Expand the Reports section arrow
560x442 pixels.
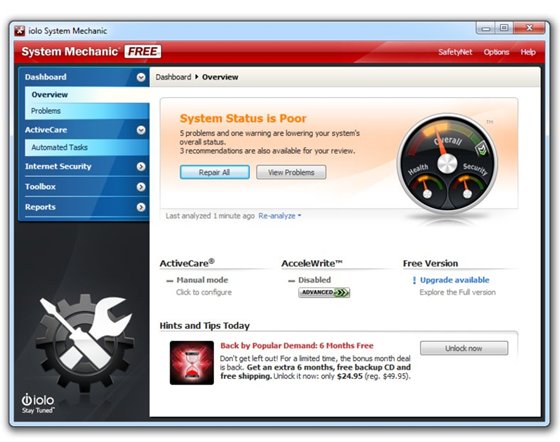141,207
